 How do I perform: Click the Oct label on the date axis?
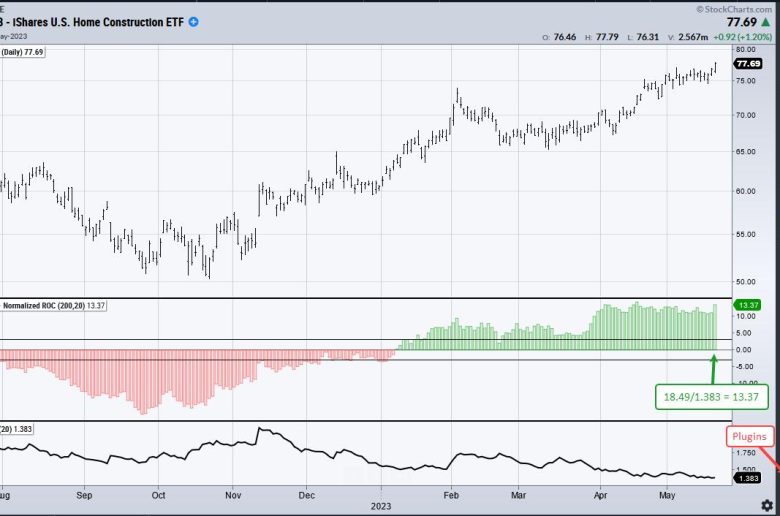[158, 495]
